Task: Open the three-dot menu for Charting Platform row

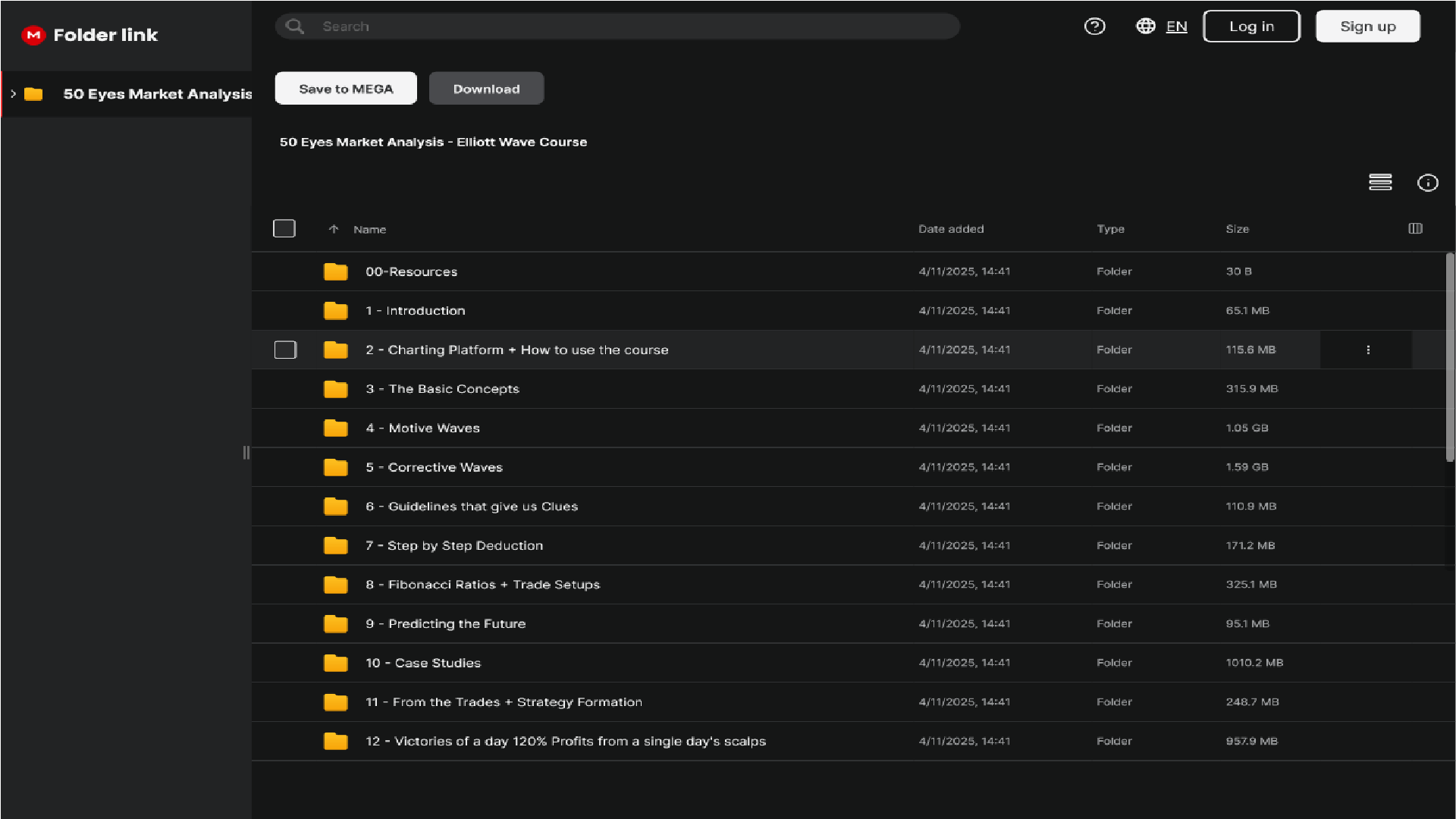Action: tap(1368, 350)
